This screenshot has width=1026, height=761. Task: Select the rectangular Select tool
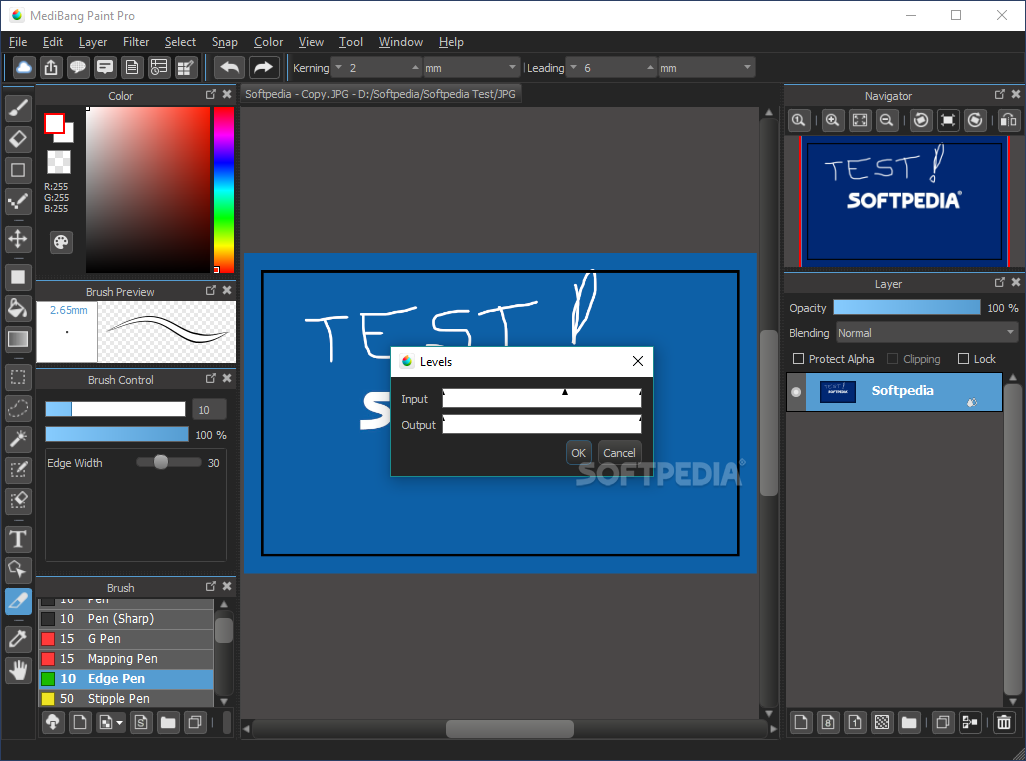click(18, 378)
